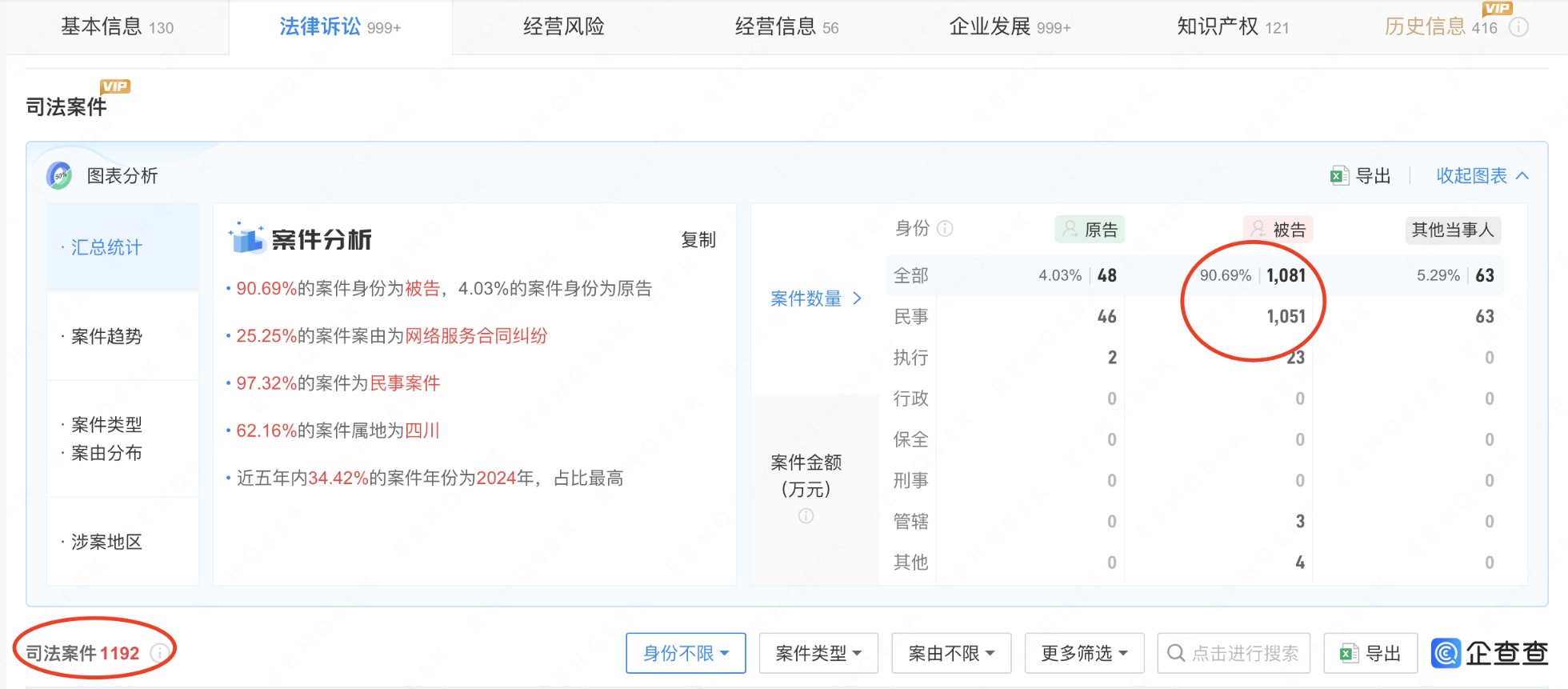Click the 行政 row label
The image size is (1568, 689).
click(911, 398)
